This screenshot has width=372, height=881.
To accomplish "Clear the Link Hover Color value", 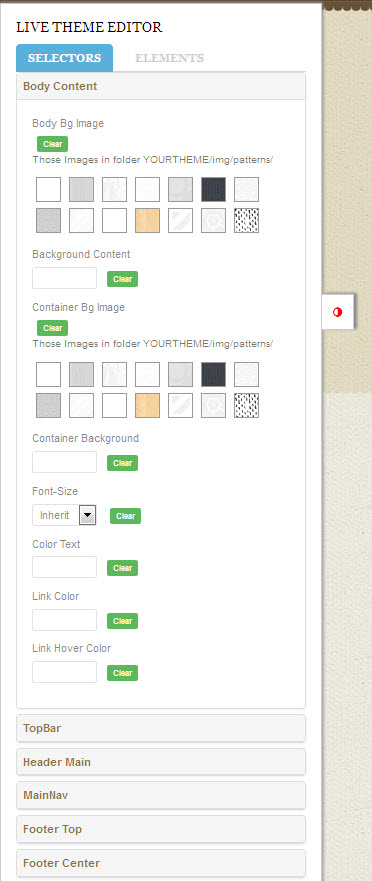I will point(123,673).
